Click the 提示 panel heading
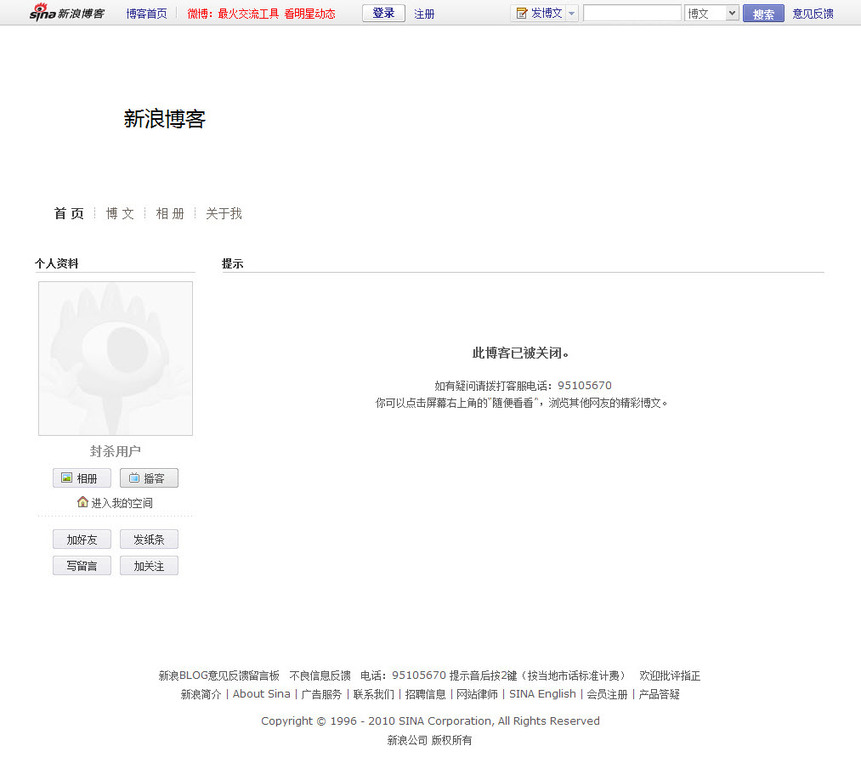 [x=232, y=263]
